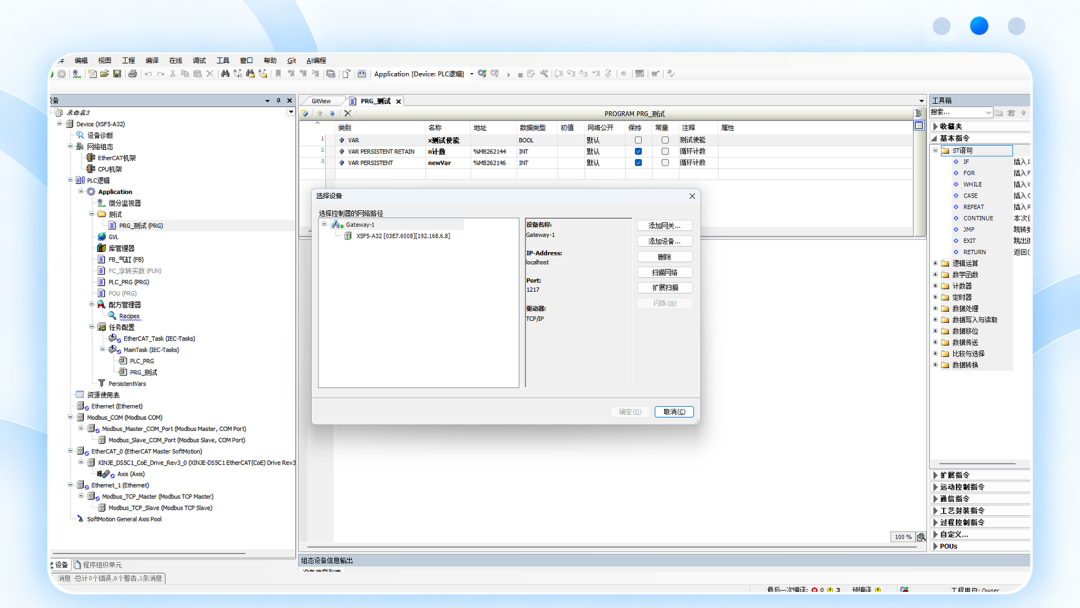Click the Print toolbar icon
Image resolution: width=1080 pixels, height=608 pixels.
[132, 74]
